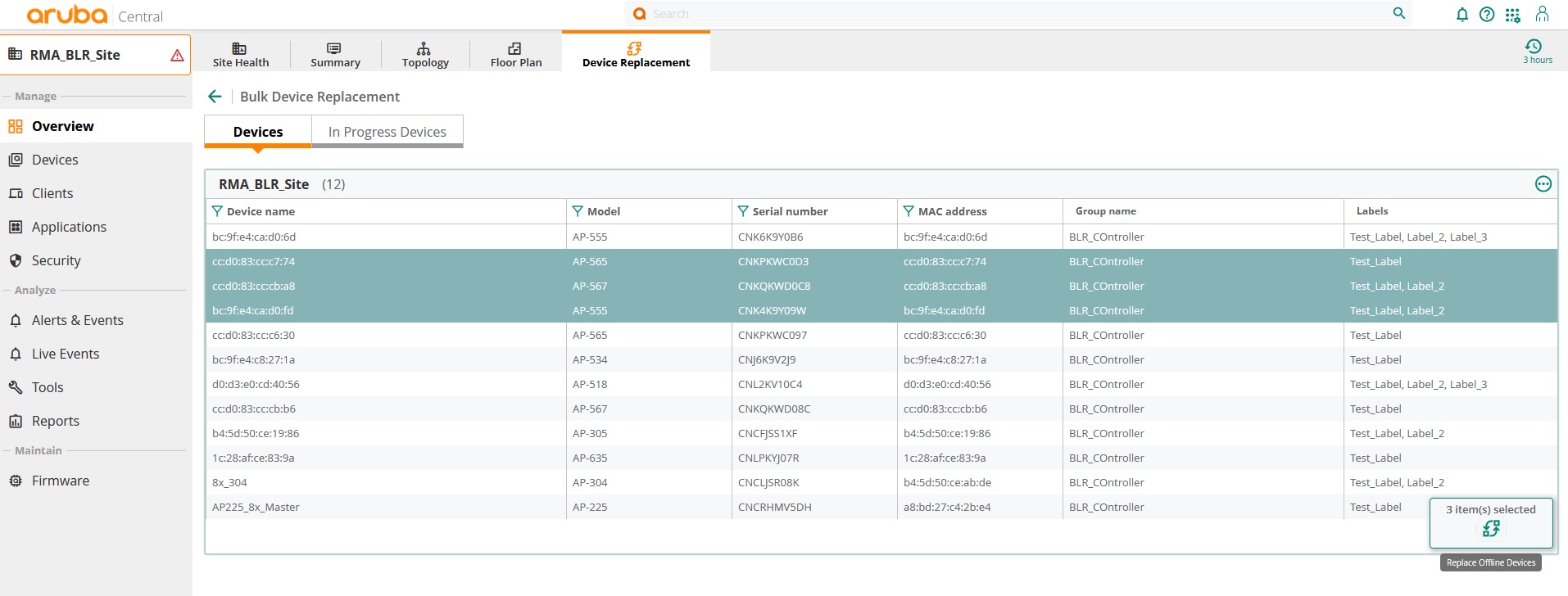
Task: Open the Serial number column filter
Action: click(x=743, y=211)
